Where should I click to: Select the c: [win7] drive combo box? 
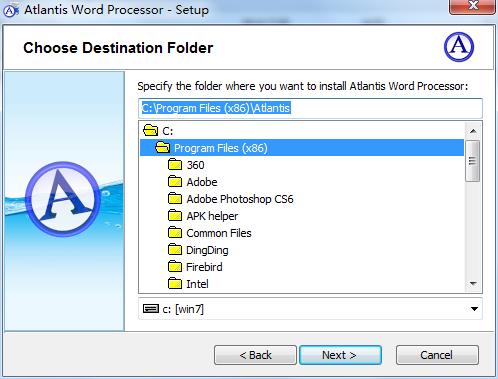(310, 309)
